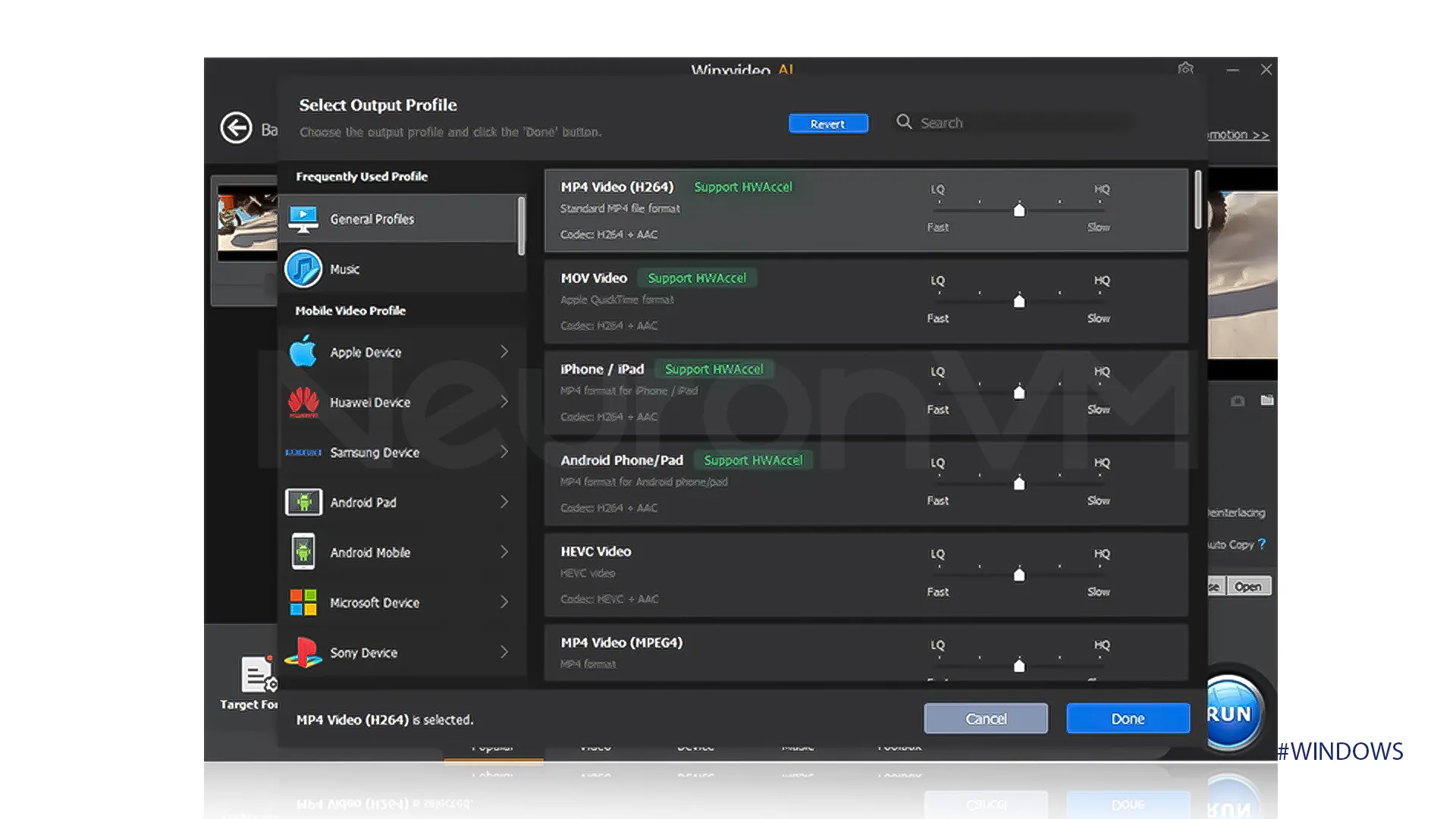Click the Cancel button
This screenshot has width=1456, height=819.
[x=986, y=718]
